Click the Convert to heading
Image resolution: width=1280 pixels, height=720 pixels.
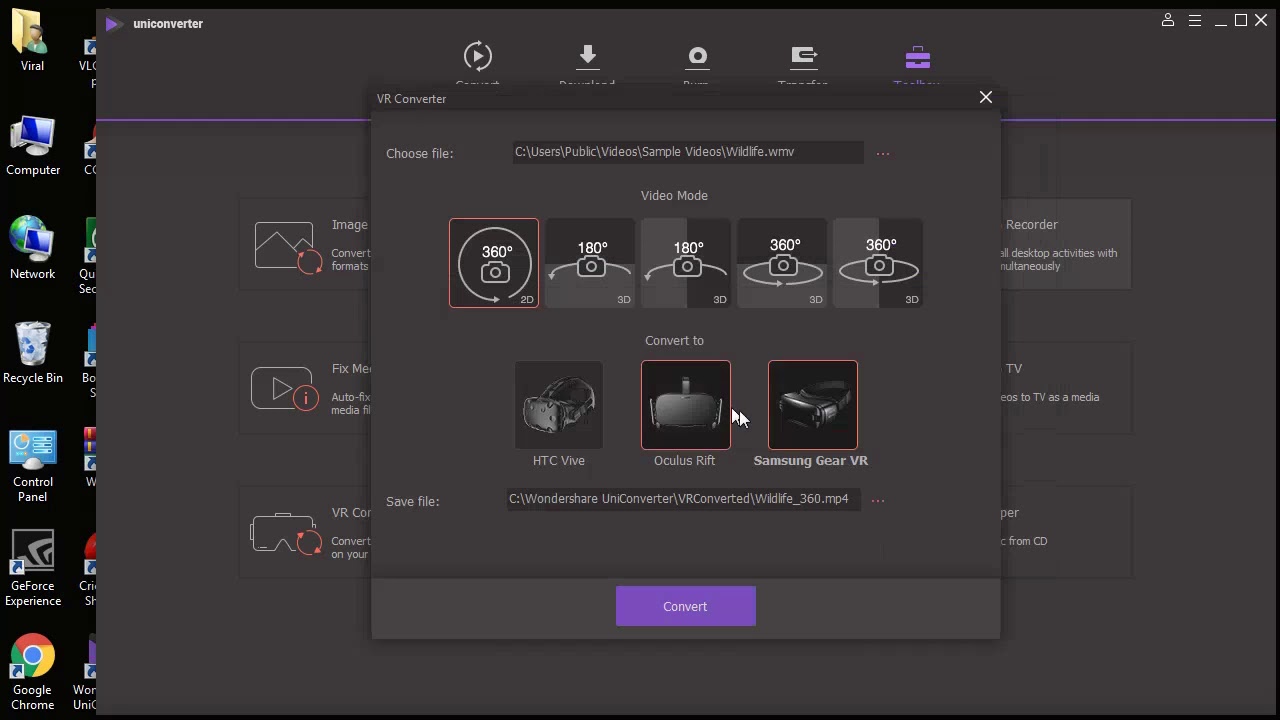675,341
